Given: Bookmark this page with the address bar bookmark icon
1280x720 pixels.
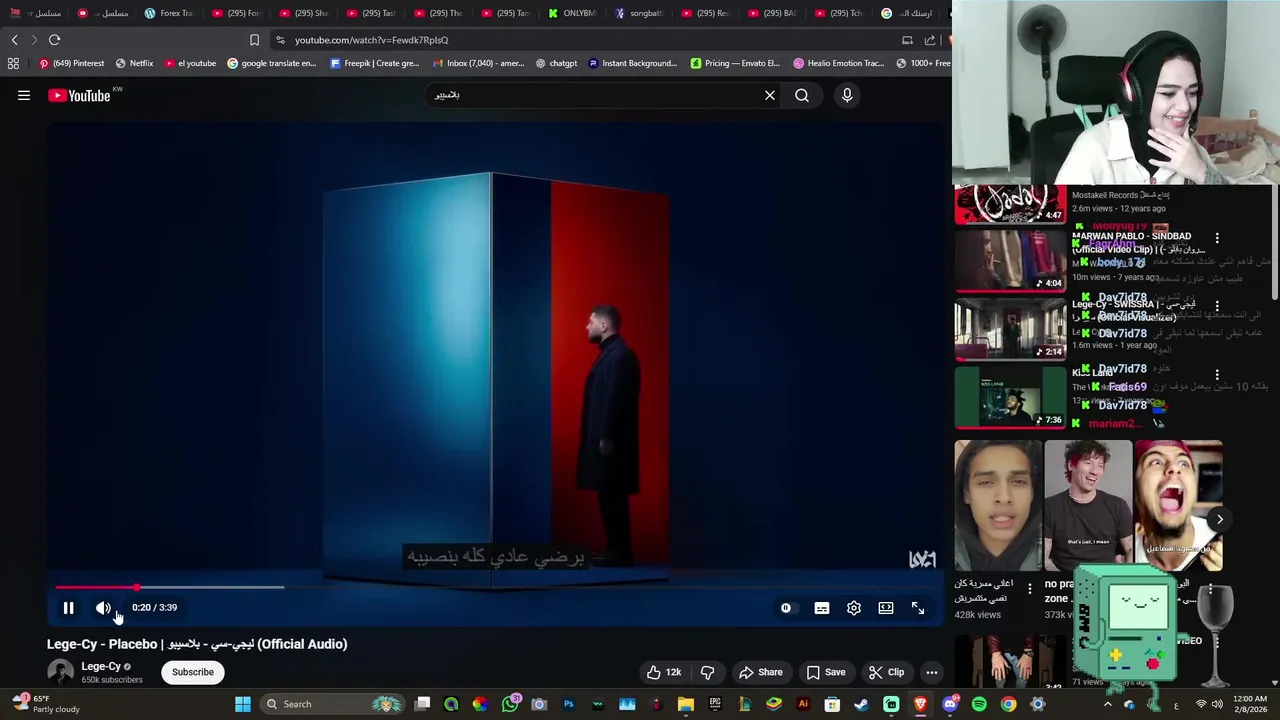Looking at the screenshot, I should click(254, 40).
